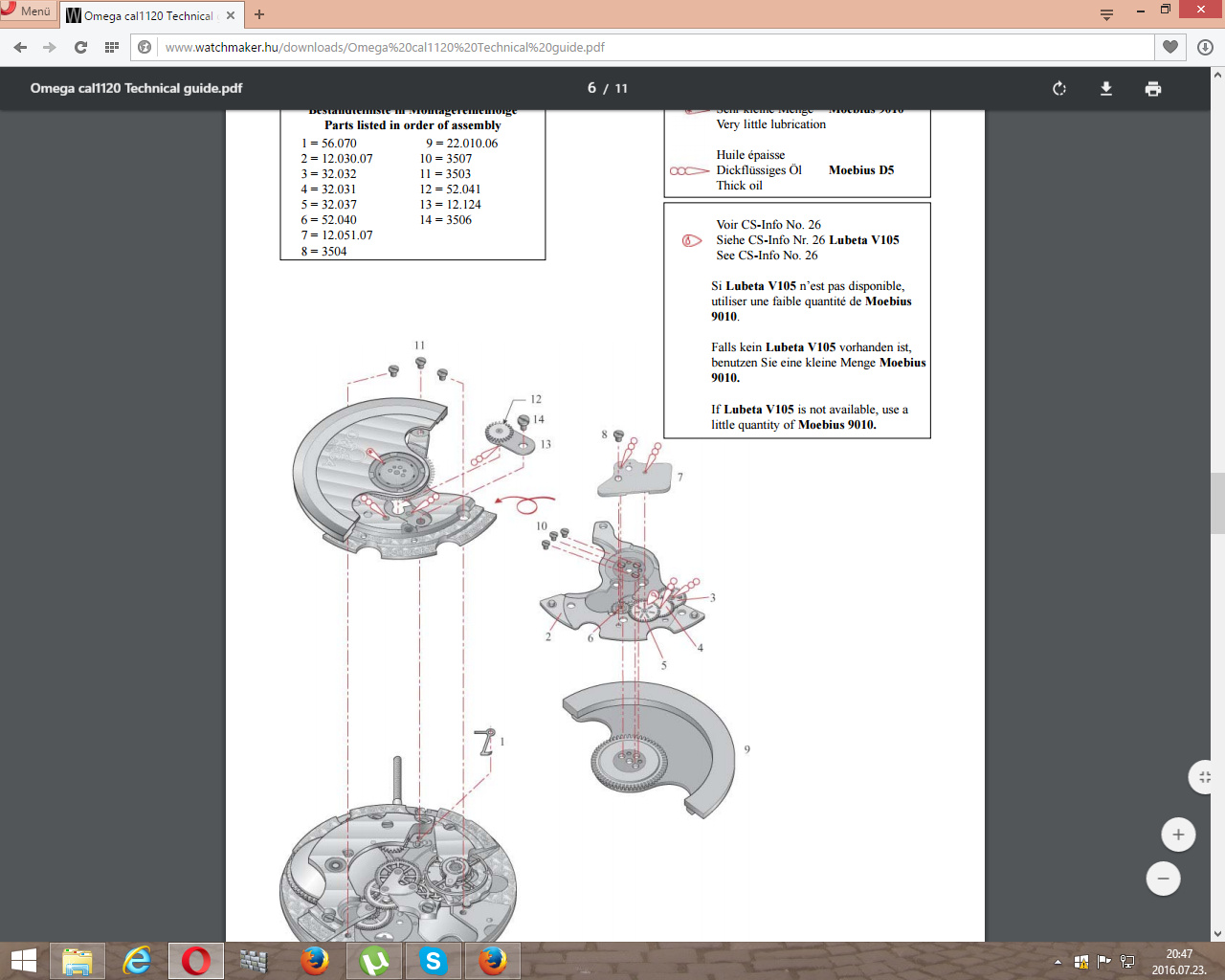
Task: Open the brick wall taskbar app
Action: [x=254, y=961]
